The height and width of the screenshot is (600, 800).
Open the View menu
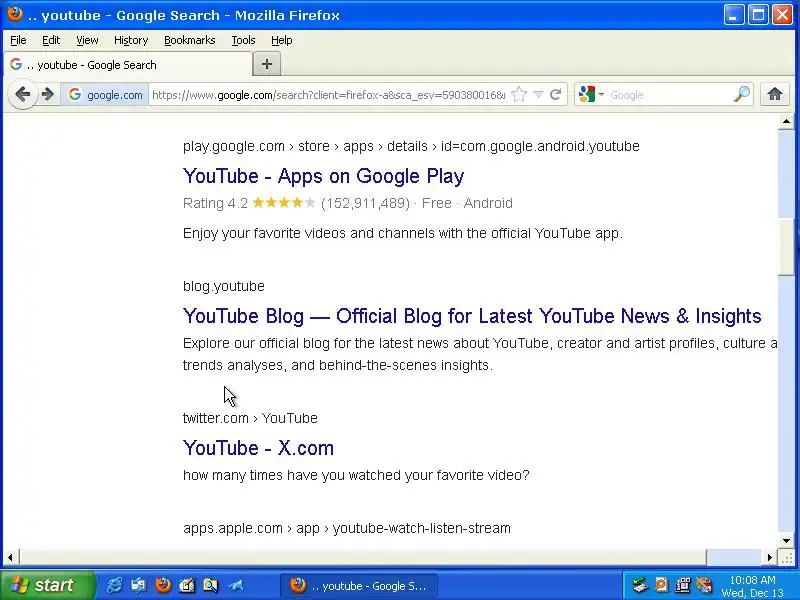pos(87,40)
